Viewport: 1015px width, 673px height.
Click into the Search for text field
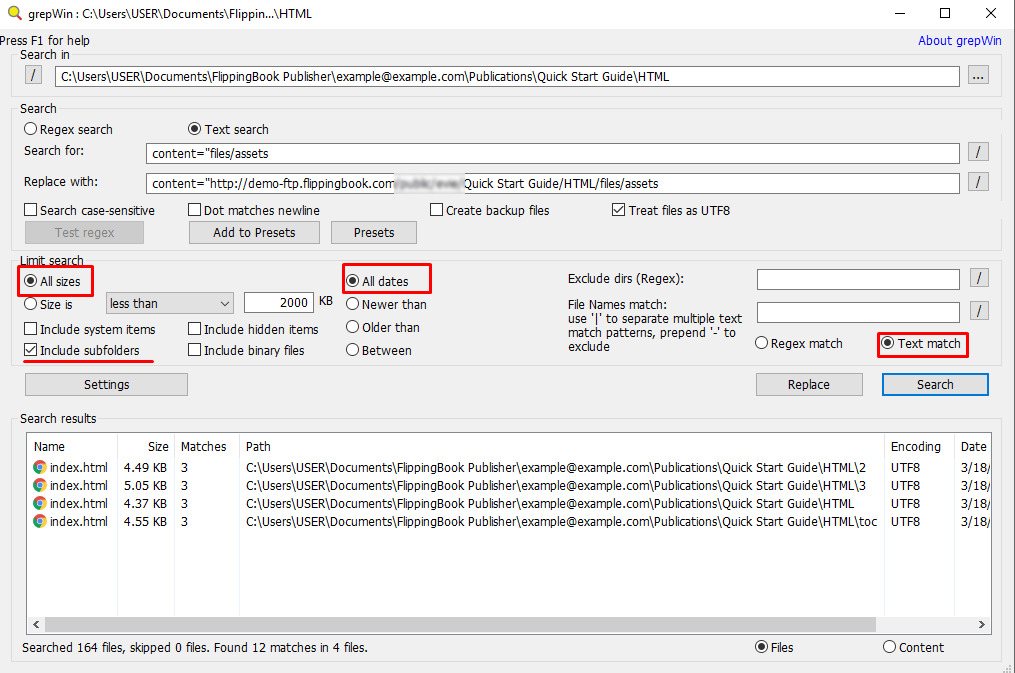pyautogui.click(x=553, y=153)
